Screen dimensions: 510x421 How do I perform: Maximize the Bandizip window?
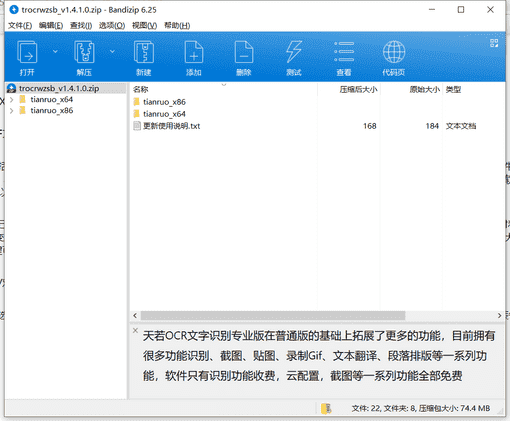pyautogui.click(x=461, y=10)
